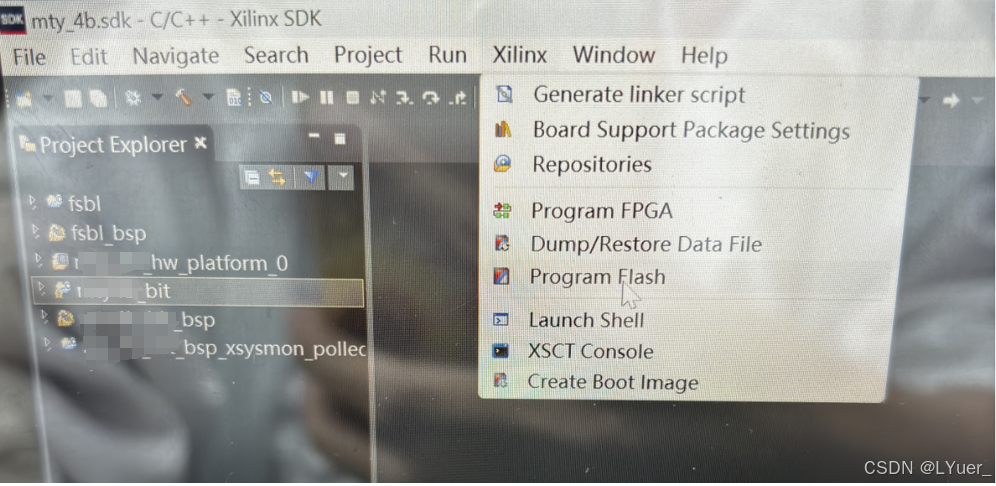Click the Step Into debug icon
The width and height of the screenshot is (996, 486).
tap(404, 97)
